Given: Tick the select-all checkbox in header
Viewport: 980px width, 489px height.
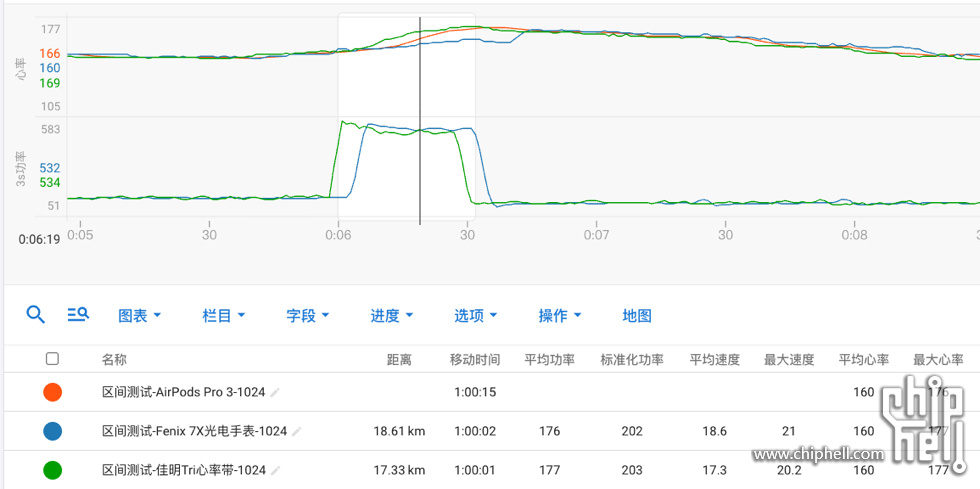Looking at the screenshot, I should pyautogui.click(x=52, y=358).
